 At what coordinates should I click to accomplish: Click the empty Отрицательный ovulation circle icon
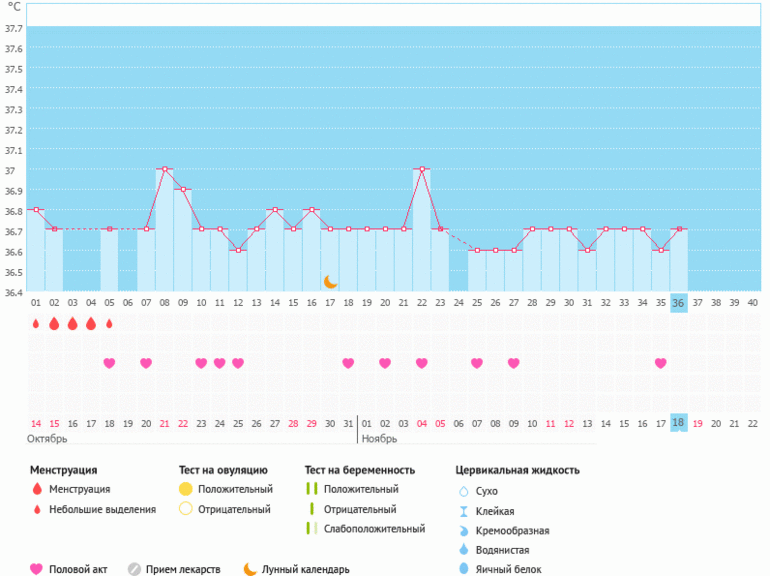tap(186, 509)
